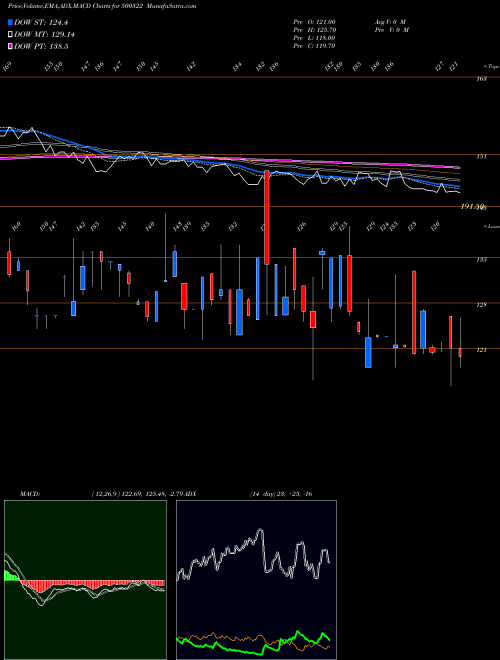This screenshot has height=660, width=500.
Task: Click the 135 price axis label
Action: coord(482,260)
